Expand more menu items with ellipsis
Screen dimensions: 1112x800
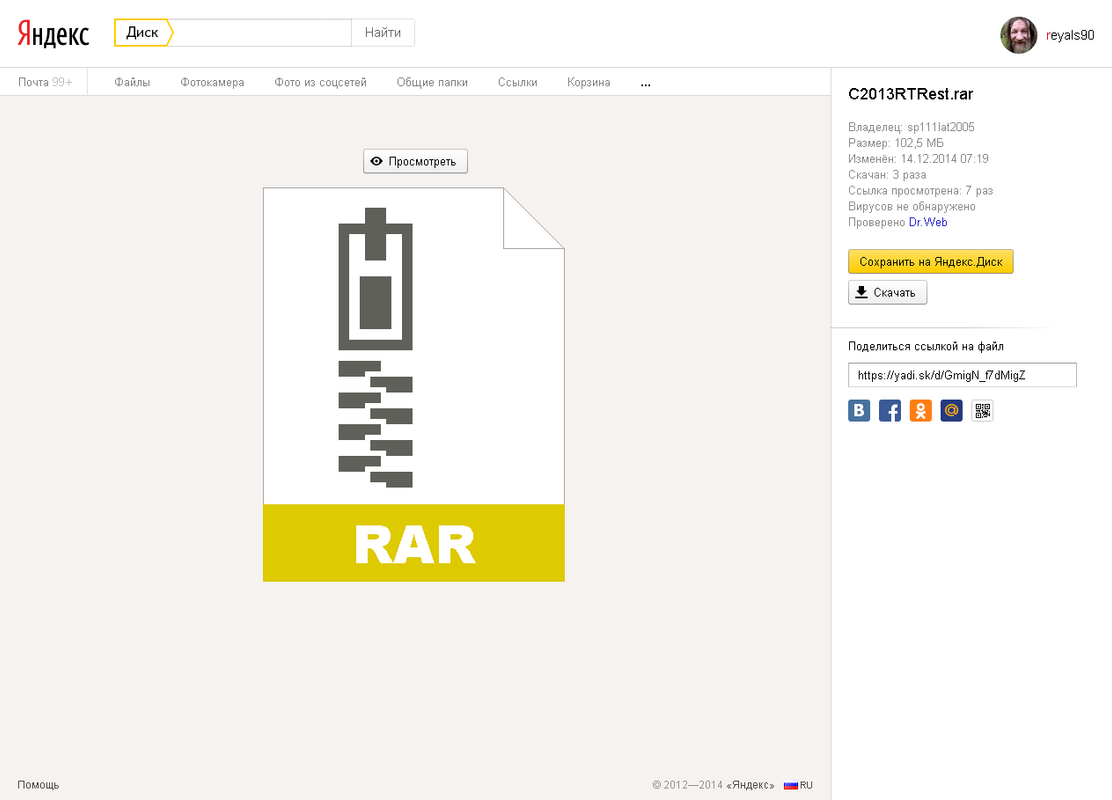coord(645,83)
